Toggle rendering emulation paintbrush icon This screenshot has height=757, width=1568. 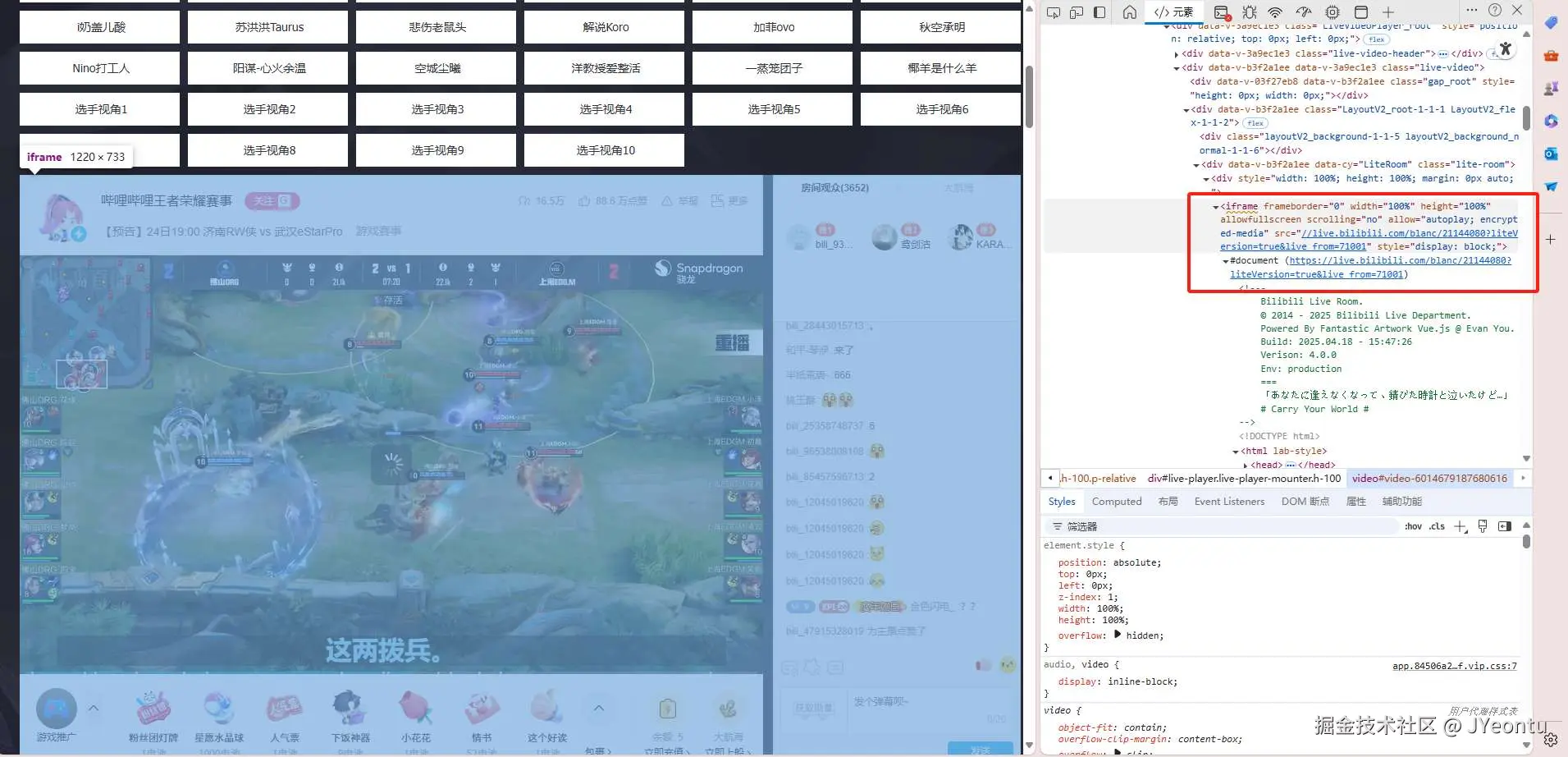1483,526
